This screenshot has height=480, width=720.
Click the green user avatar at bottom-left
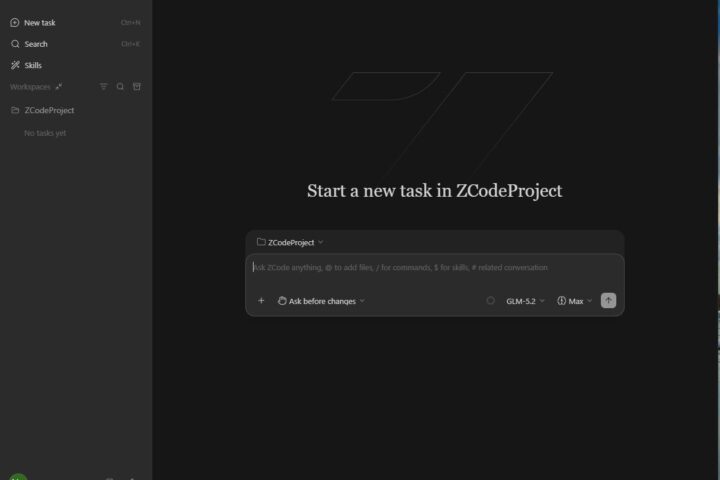(x=18, y=477)
